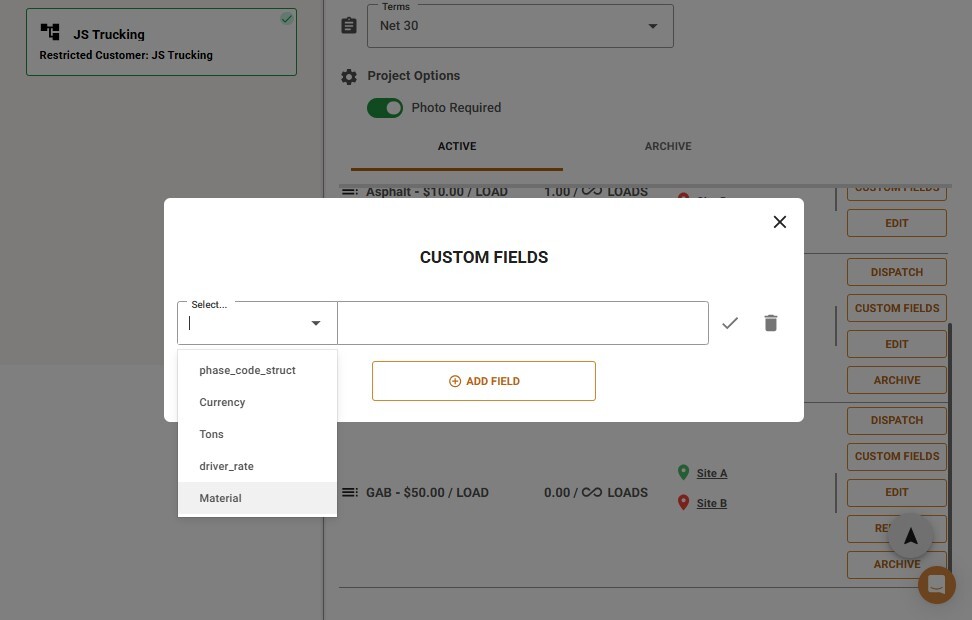Click the round navigation arrow button
972x620 pixels.
coord(910,536)
